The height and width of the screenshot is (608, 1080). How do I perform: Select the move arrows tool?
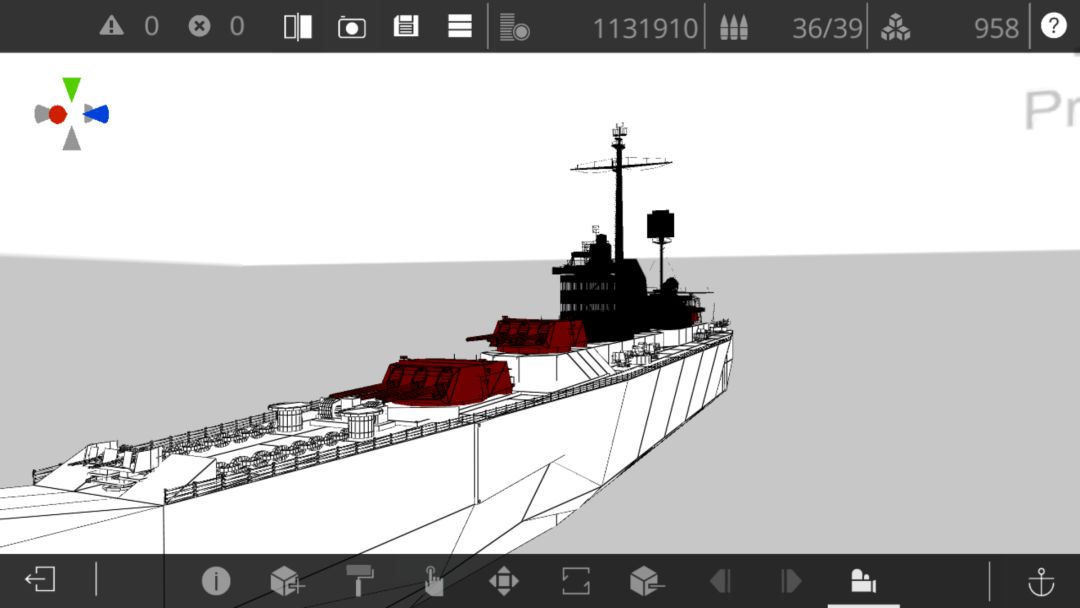click(x=503, y=580)
